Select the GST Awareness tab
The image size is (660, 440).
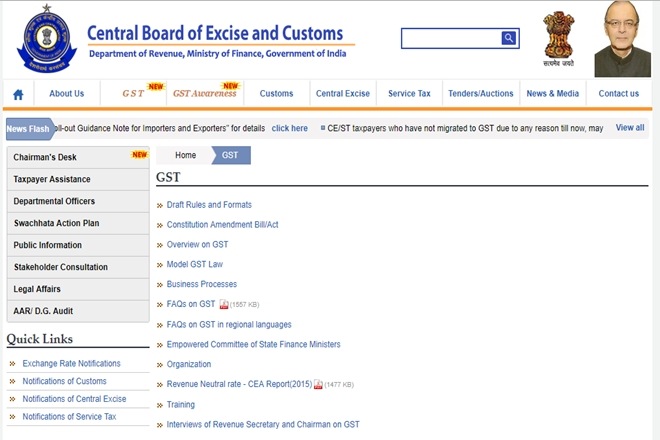pyautogui.click(x=204, y=94)
